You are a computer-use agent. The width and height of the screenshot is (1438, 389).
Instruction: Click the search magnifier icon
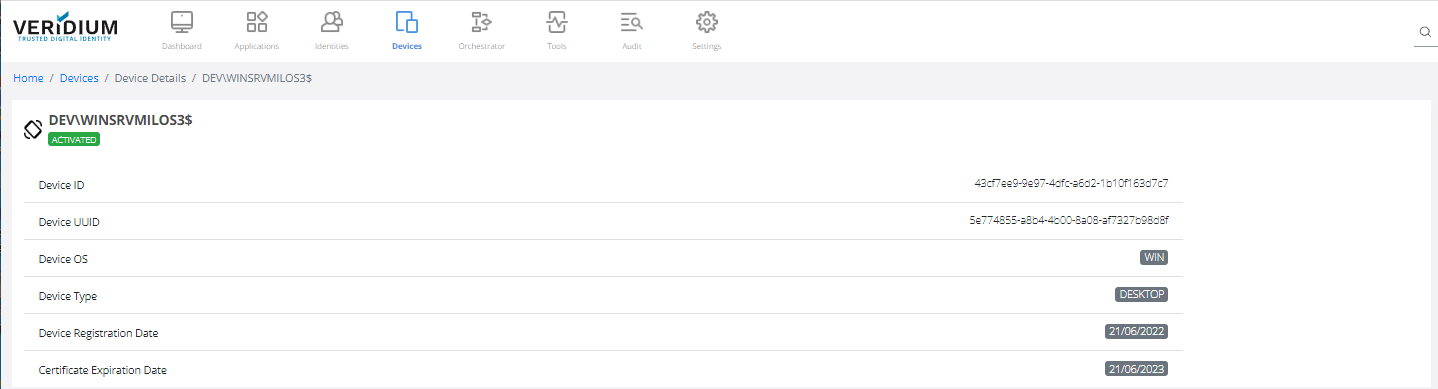pos(1425,32)
